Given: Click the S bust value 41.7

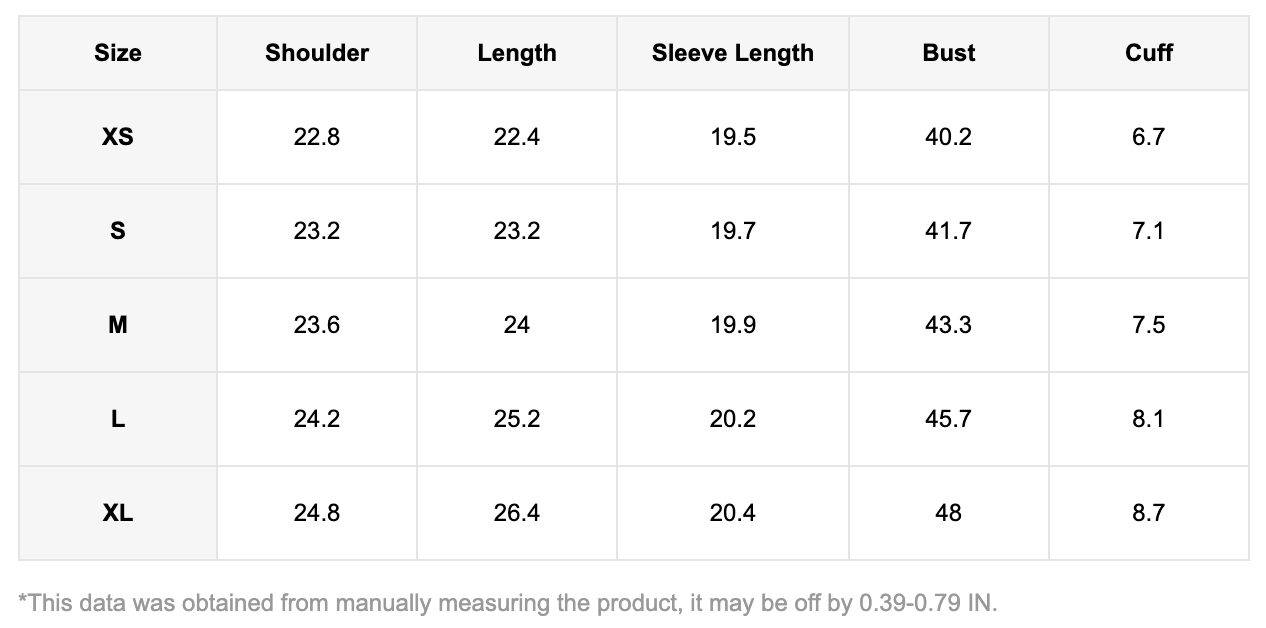Looking at the screenshot, I should point(949,231).
